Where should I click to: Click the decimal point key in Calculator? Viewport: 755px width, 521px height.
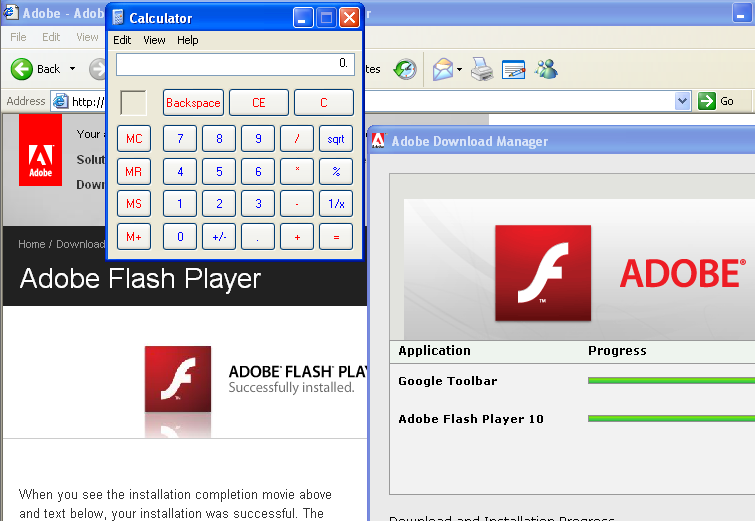(x=258, y=236)
